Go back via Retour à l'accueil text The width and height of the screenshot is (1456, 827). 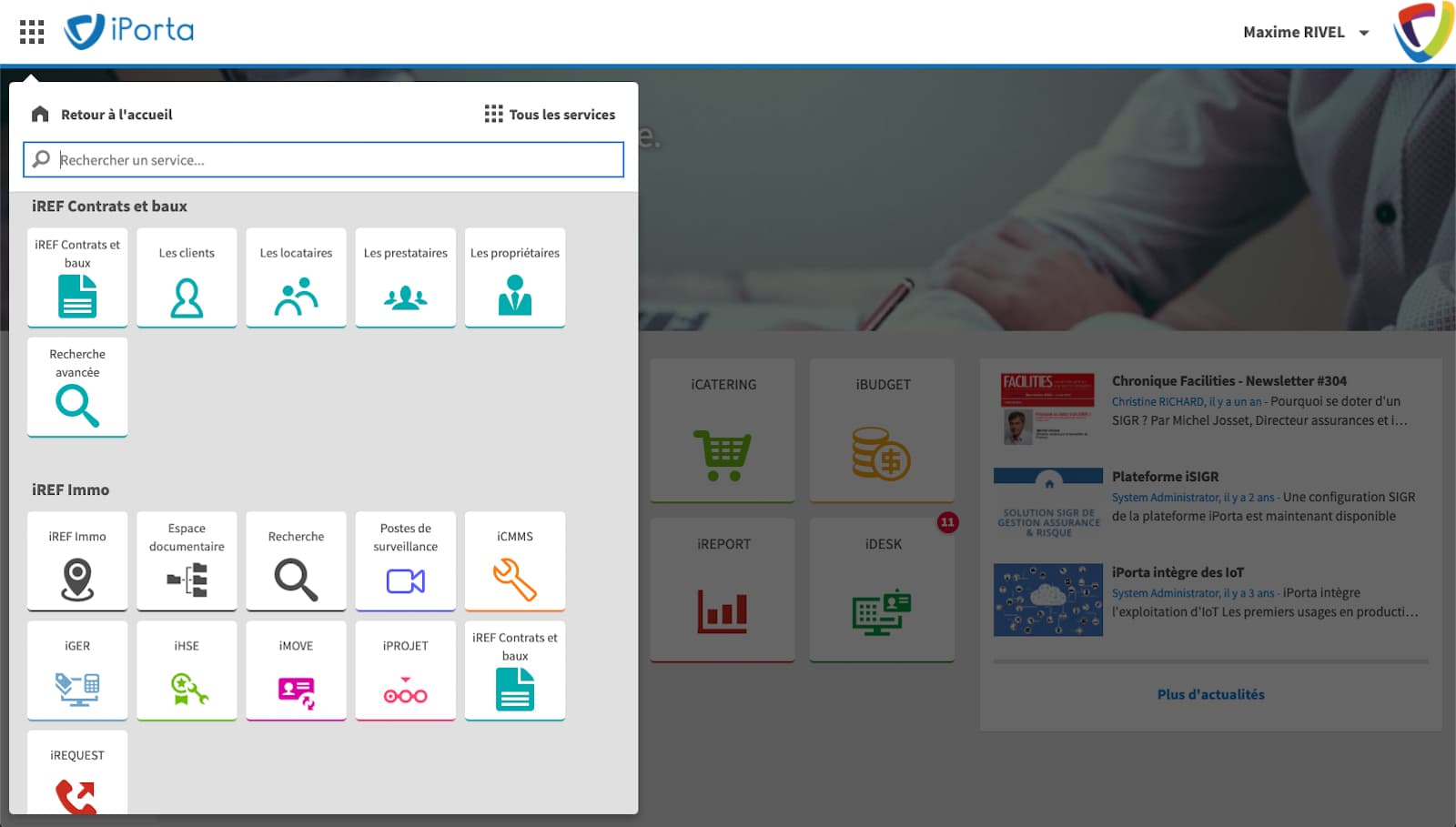(x=116, y=115)
